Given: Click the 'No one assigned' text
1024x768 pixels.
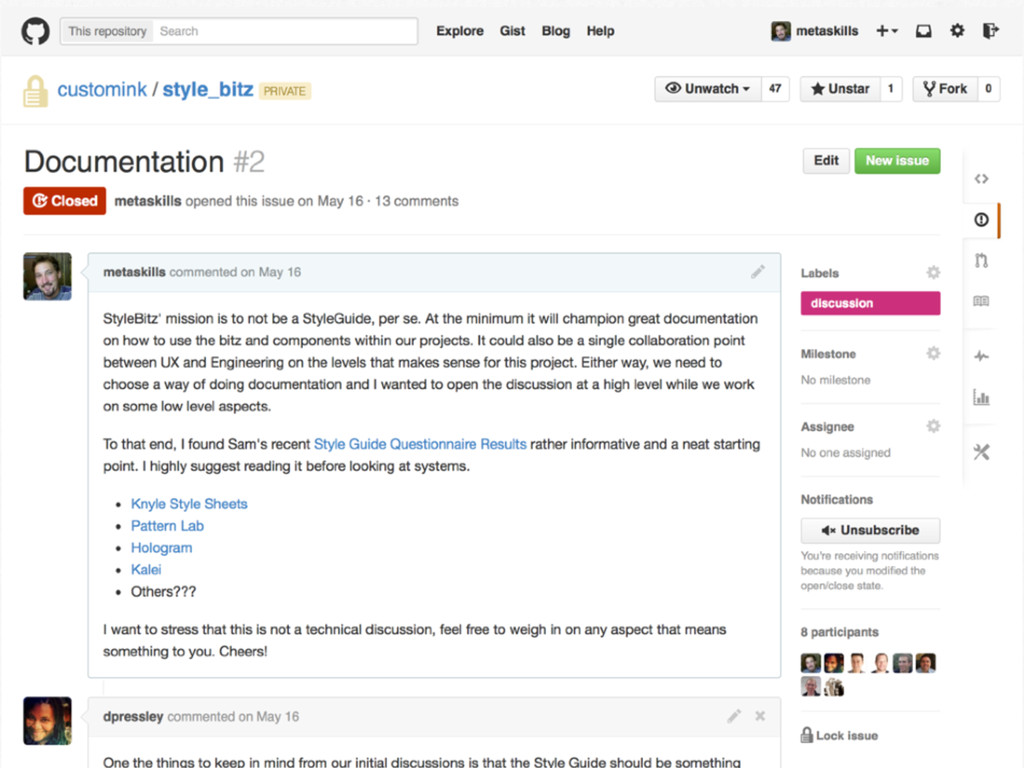Looking at the screenshot, I should click(846, 453).
